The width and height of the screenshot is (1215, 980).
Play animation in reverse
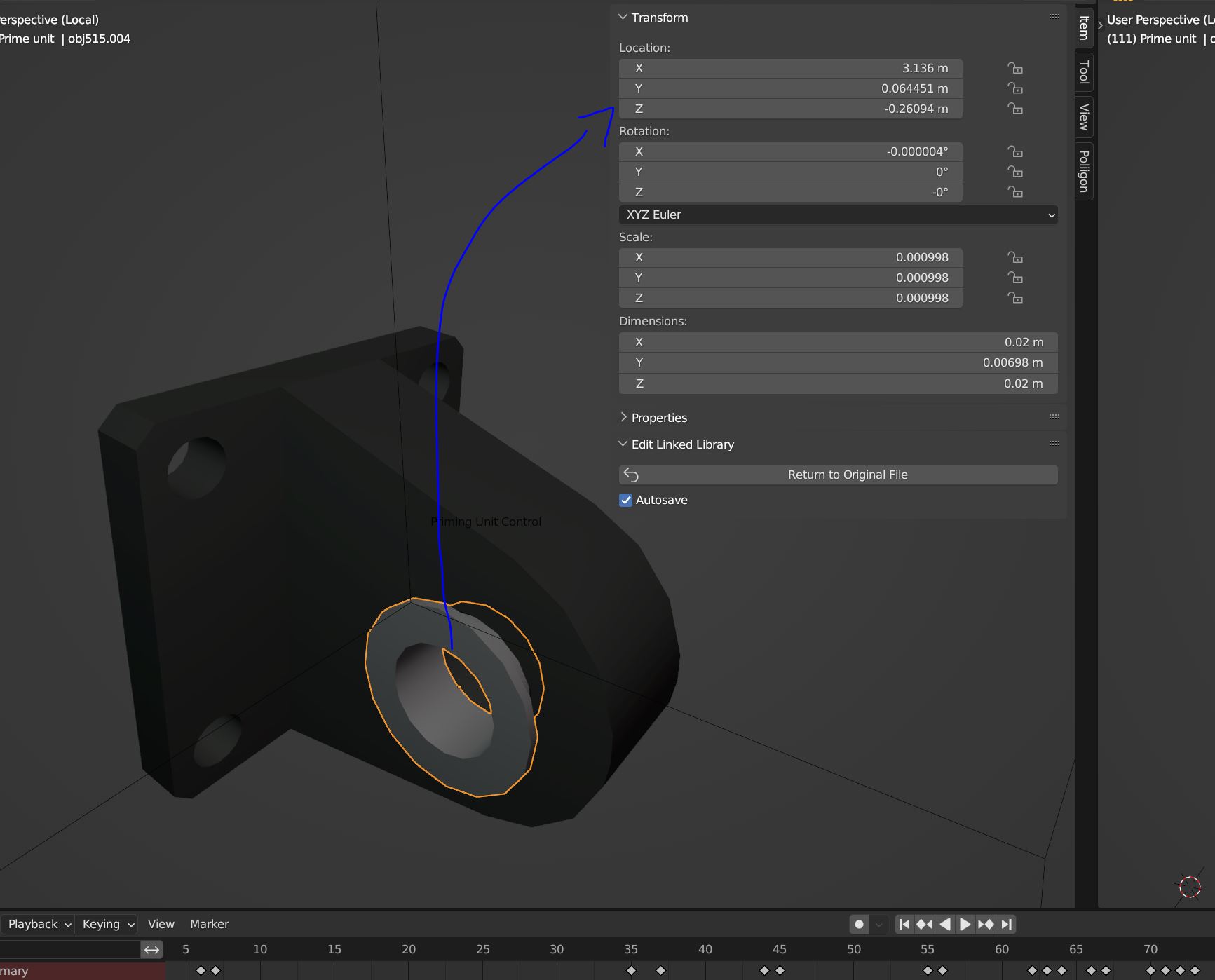pos(945,925)
